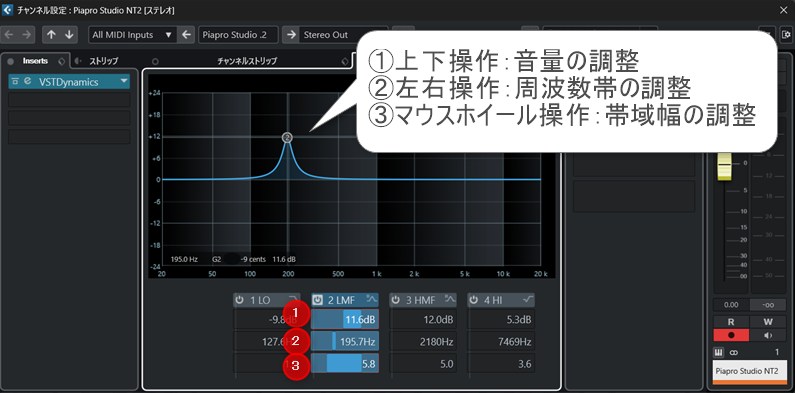Enable Write automation W button
The image size is (795, 393).
(769, 322)
